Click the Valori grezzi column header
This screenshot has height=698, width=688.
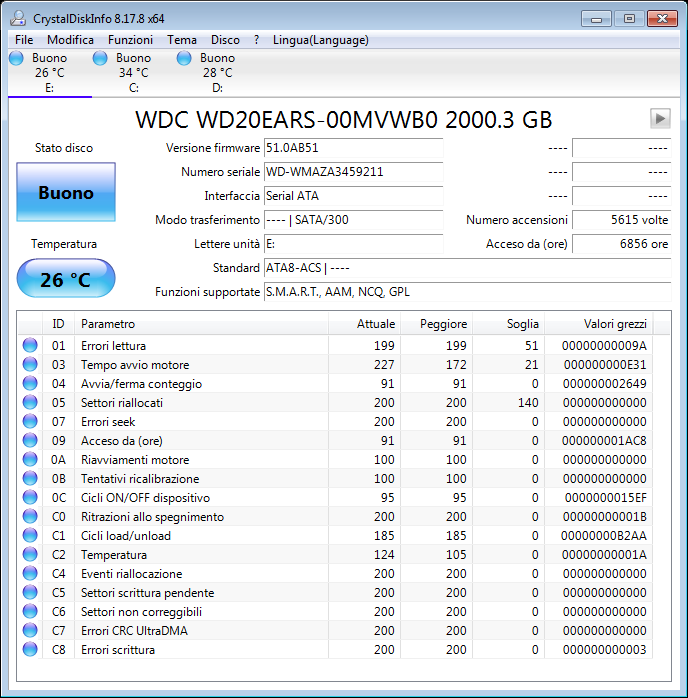[x=599, y=324]
